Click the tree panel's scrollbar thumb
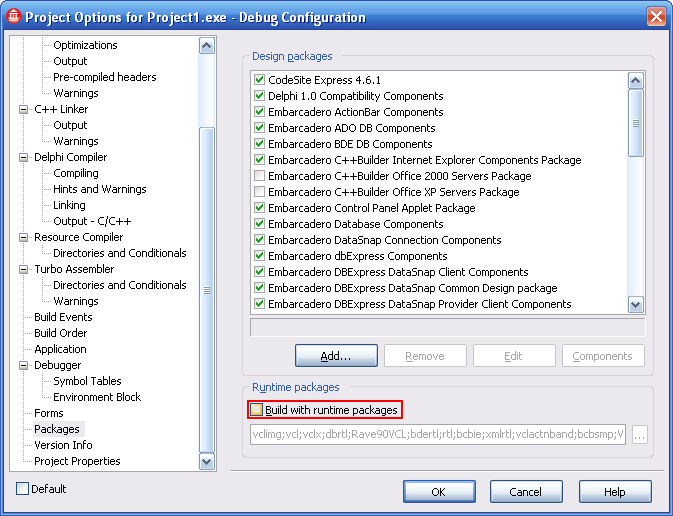Screen dimensions: 673x516 point(207,290)
